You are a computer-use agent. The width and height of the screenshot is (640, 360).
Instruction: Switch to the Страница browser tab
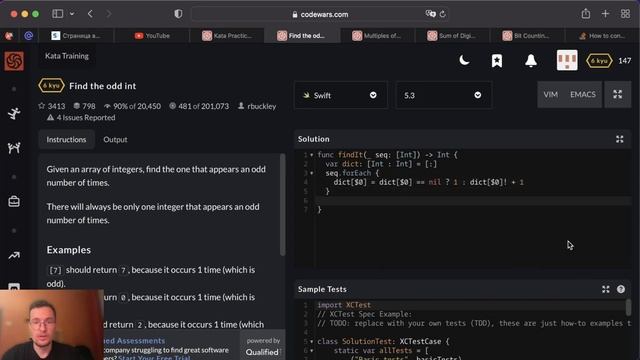point(77,36)
